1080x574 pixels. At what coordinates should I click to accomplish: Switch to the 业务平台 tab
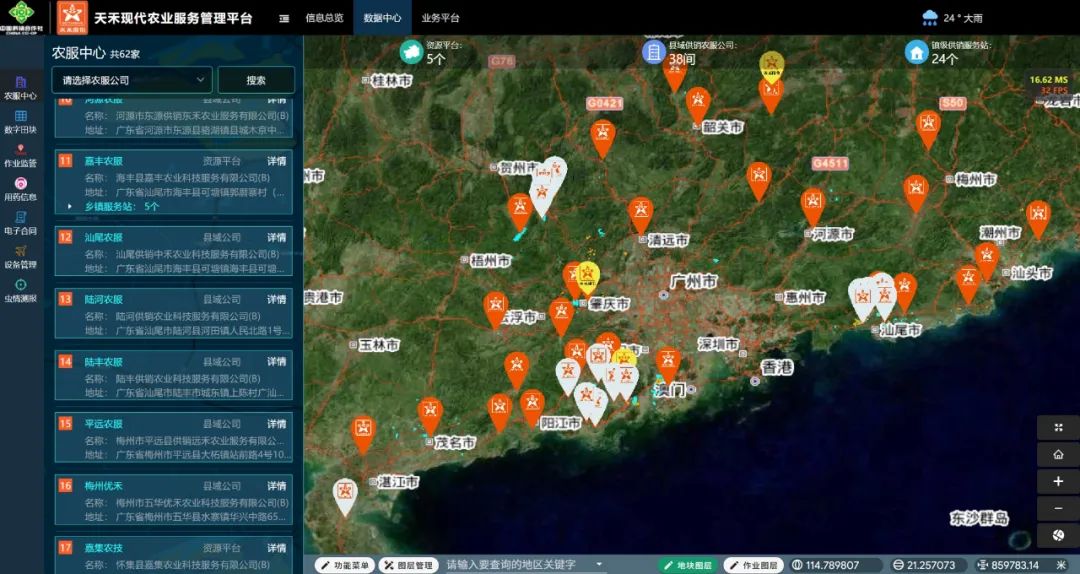pos(440,18)
